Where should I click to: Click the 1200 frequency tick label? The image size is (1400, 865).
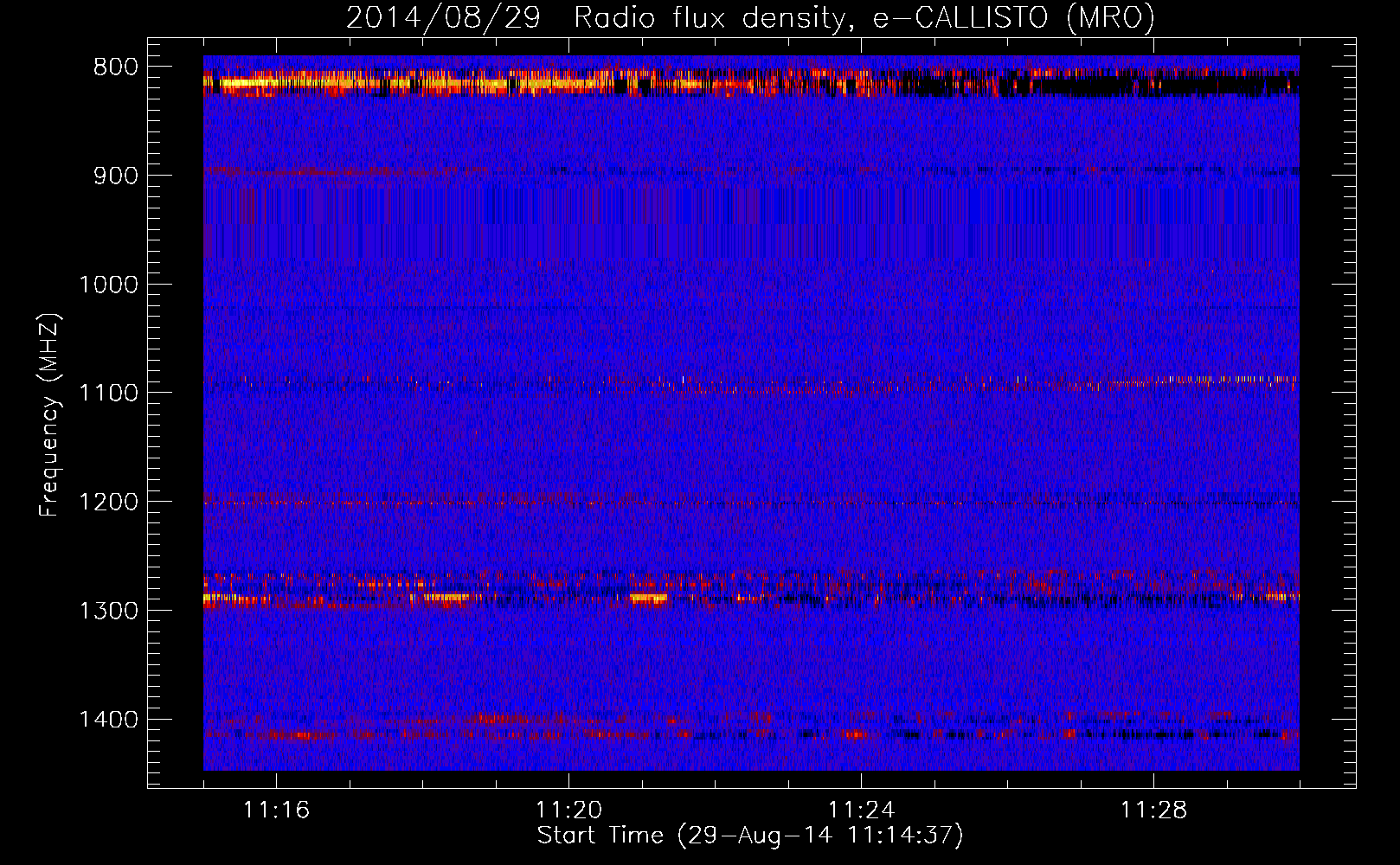[108, 502]
